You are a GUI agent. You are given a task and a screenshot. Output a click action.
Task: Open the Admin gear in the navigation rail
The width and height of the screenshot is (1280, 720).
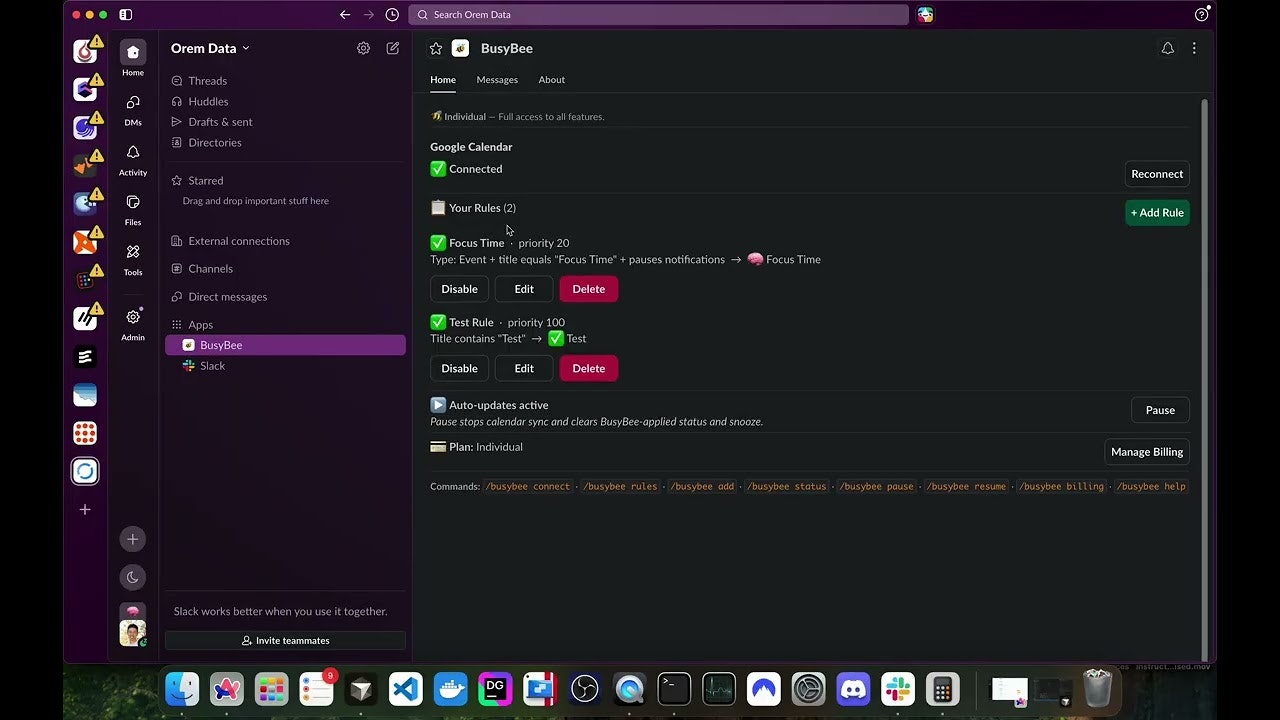pos(133,323)
